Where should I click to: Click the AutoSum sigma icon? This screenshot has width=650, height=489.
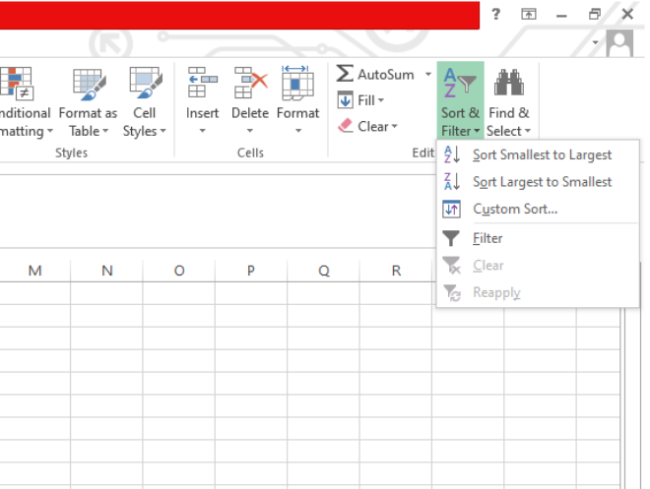click(x=345, y=75)
